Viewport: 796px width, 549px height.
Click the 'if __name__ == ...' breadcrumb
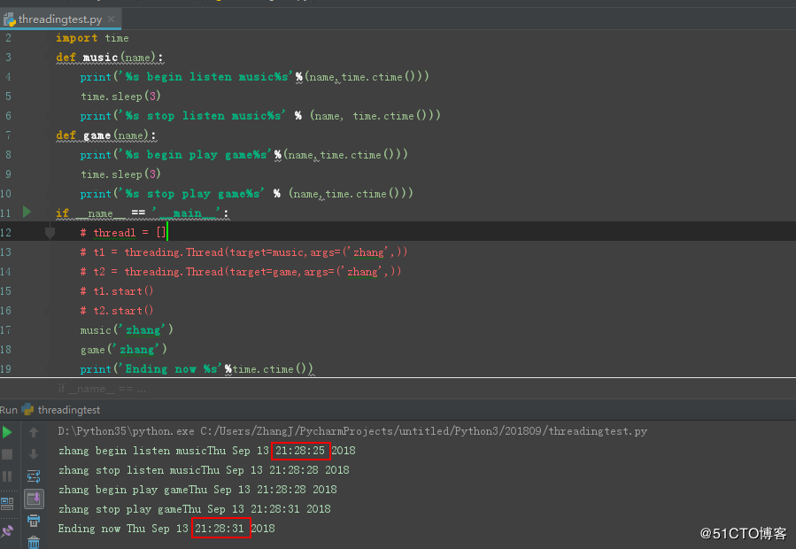click(102, 389)
